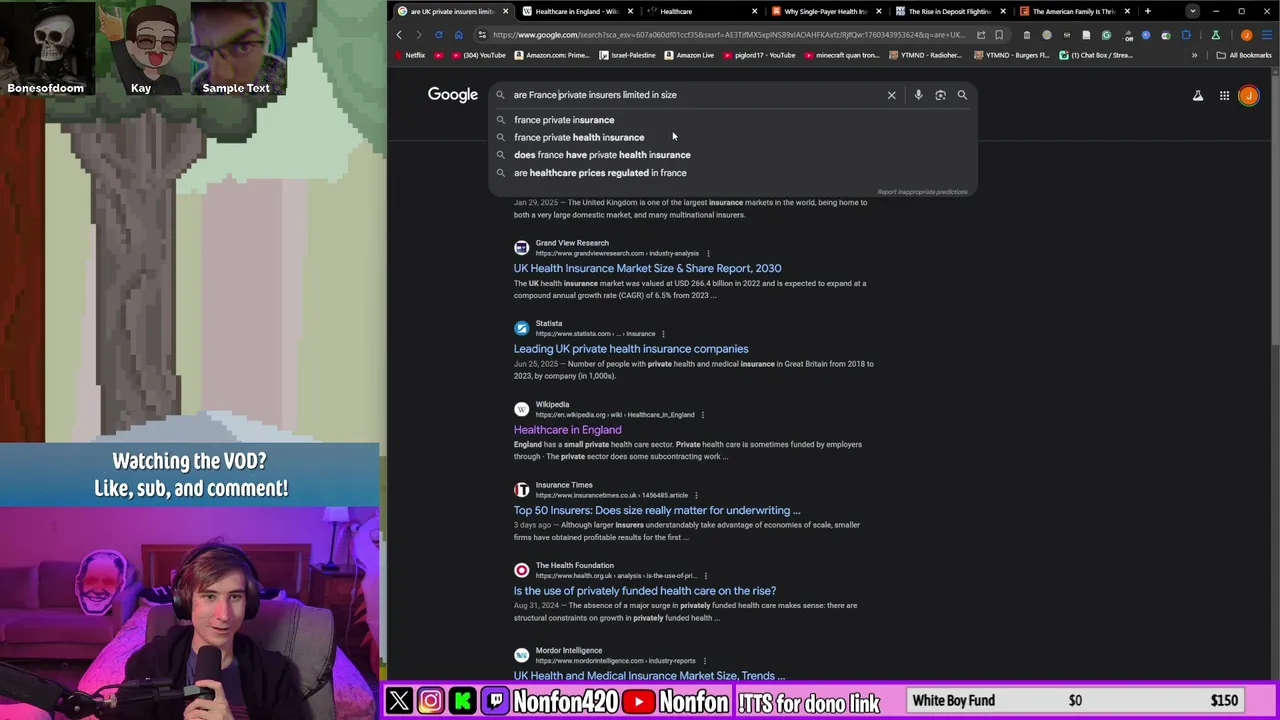Open piglord17 YouTube bookmark

pyautogui.click(x=758, y=55)
